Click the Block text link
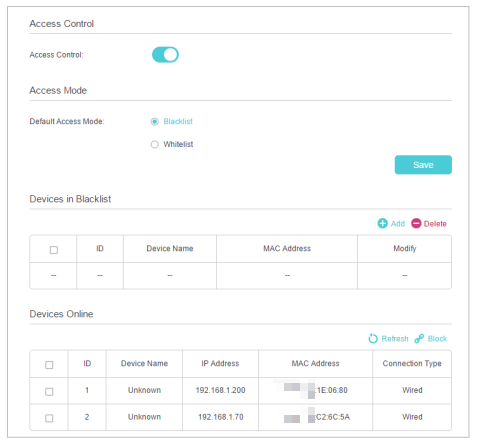Screen dimensions: 483x444 pyautogui.click(x=437, y=339)
